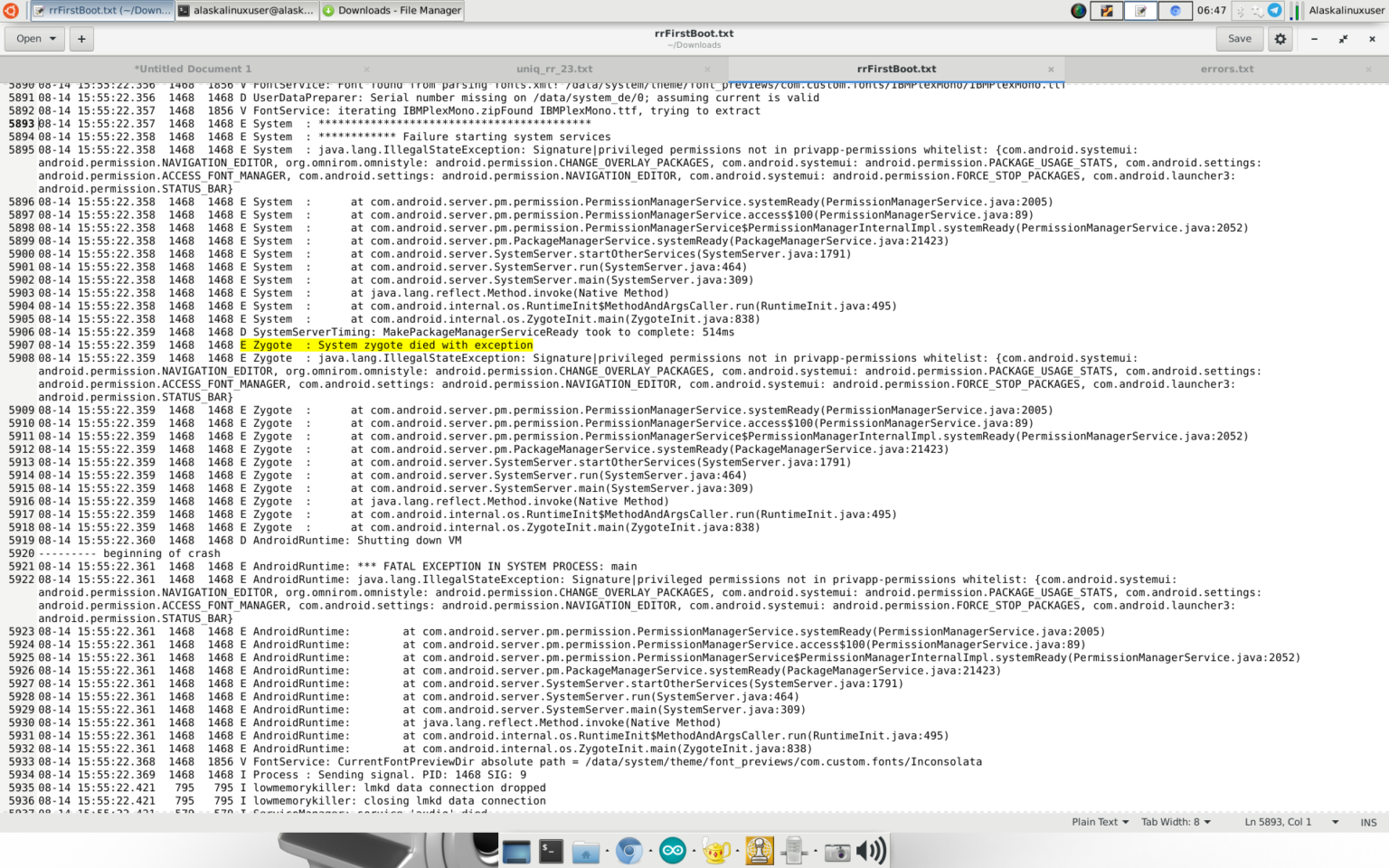1389x868 pixels.
Task: Open the chess game icon in dock
Action: [759, 851]
